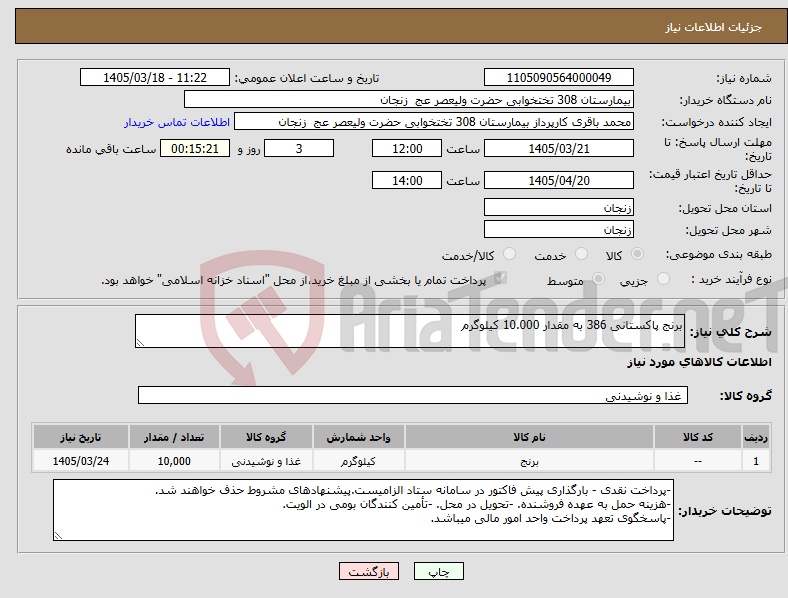Image resolution: width=788 pixels, height=598 pixels.
Task: Click the گروه کالا column header
Action: pyautogui.click(x=266, y=437)
